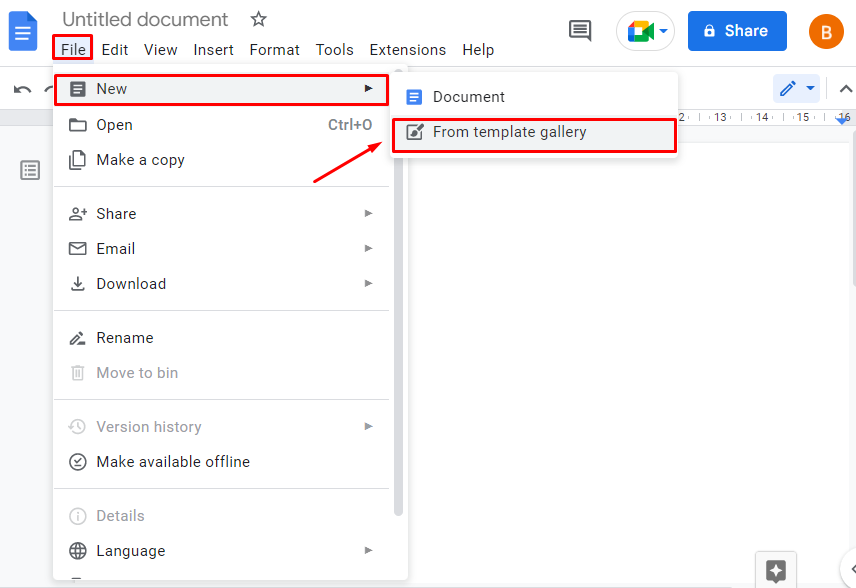Screen dimensions: 856x588
Task: Open the Extensions menu
Action: [x=408, y=50]
